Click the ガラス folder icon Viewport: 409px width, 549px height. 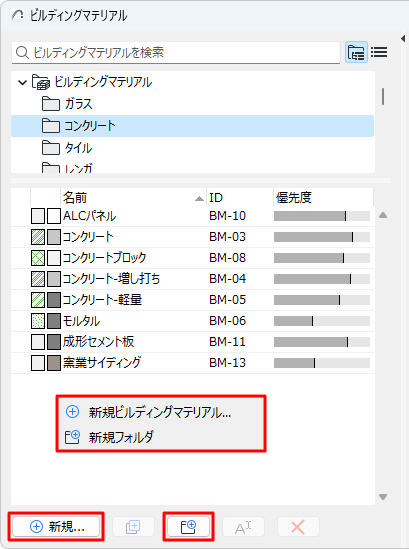[x=51, y=104]
